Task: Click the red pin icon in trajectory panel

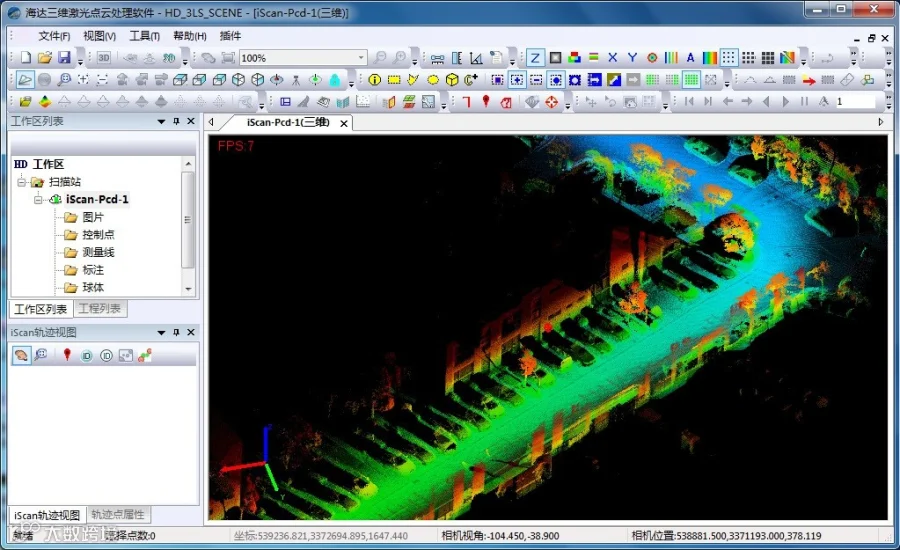Action: tap(67, 355)
